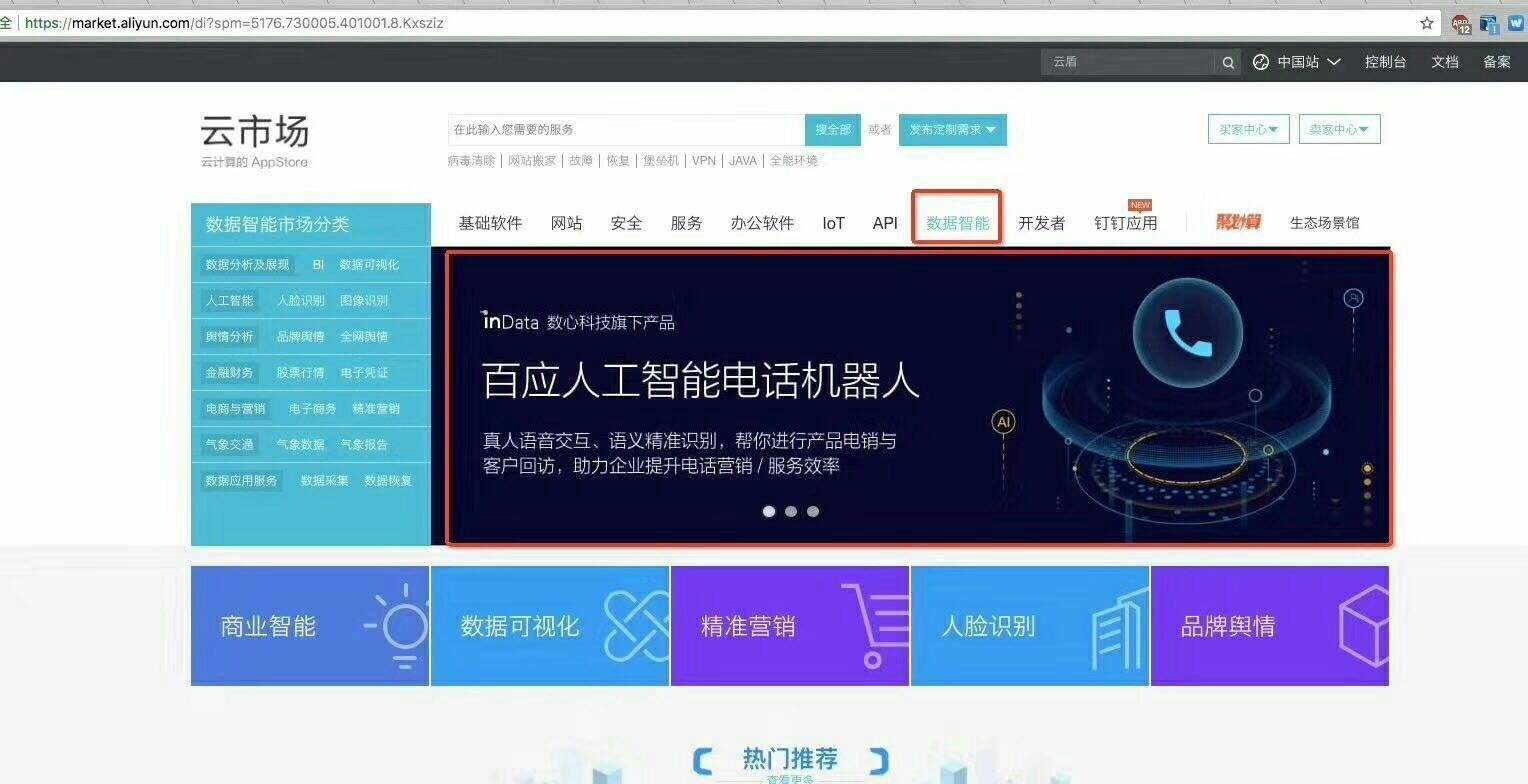1528x784 pixels.
Task: Click the 人工智能 category
Action: point(229,301)
